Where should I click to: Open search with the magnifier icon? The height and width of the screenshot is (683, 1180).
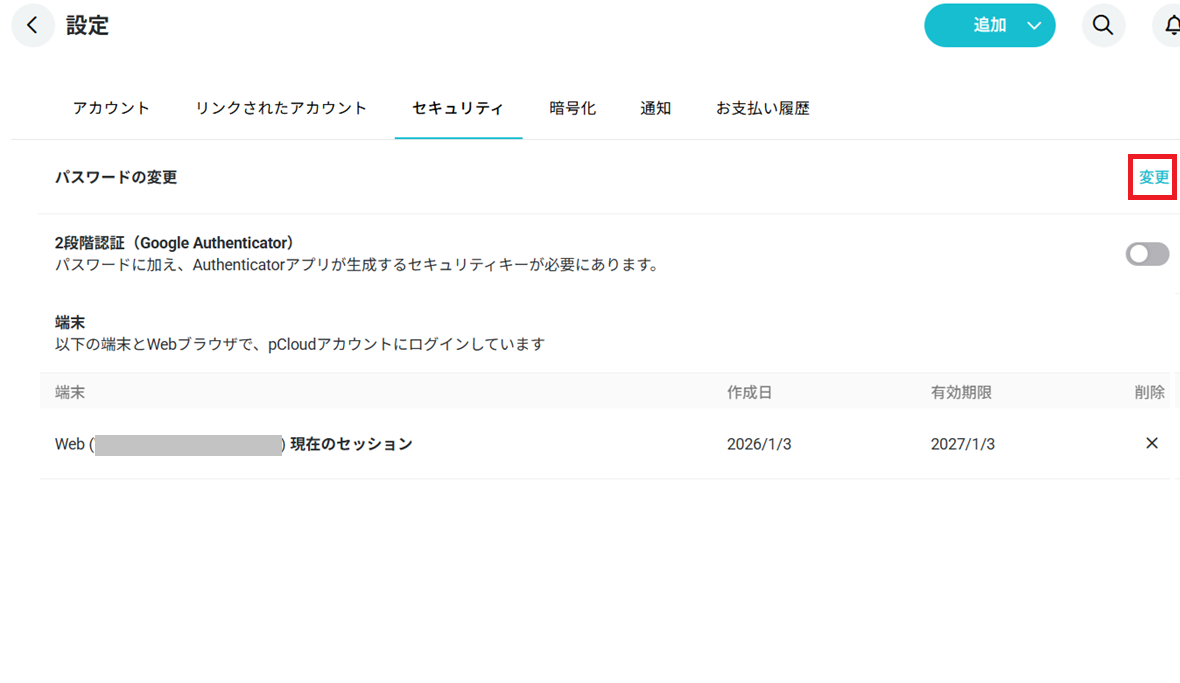click(x=1103, y=26)
